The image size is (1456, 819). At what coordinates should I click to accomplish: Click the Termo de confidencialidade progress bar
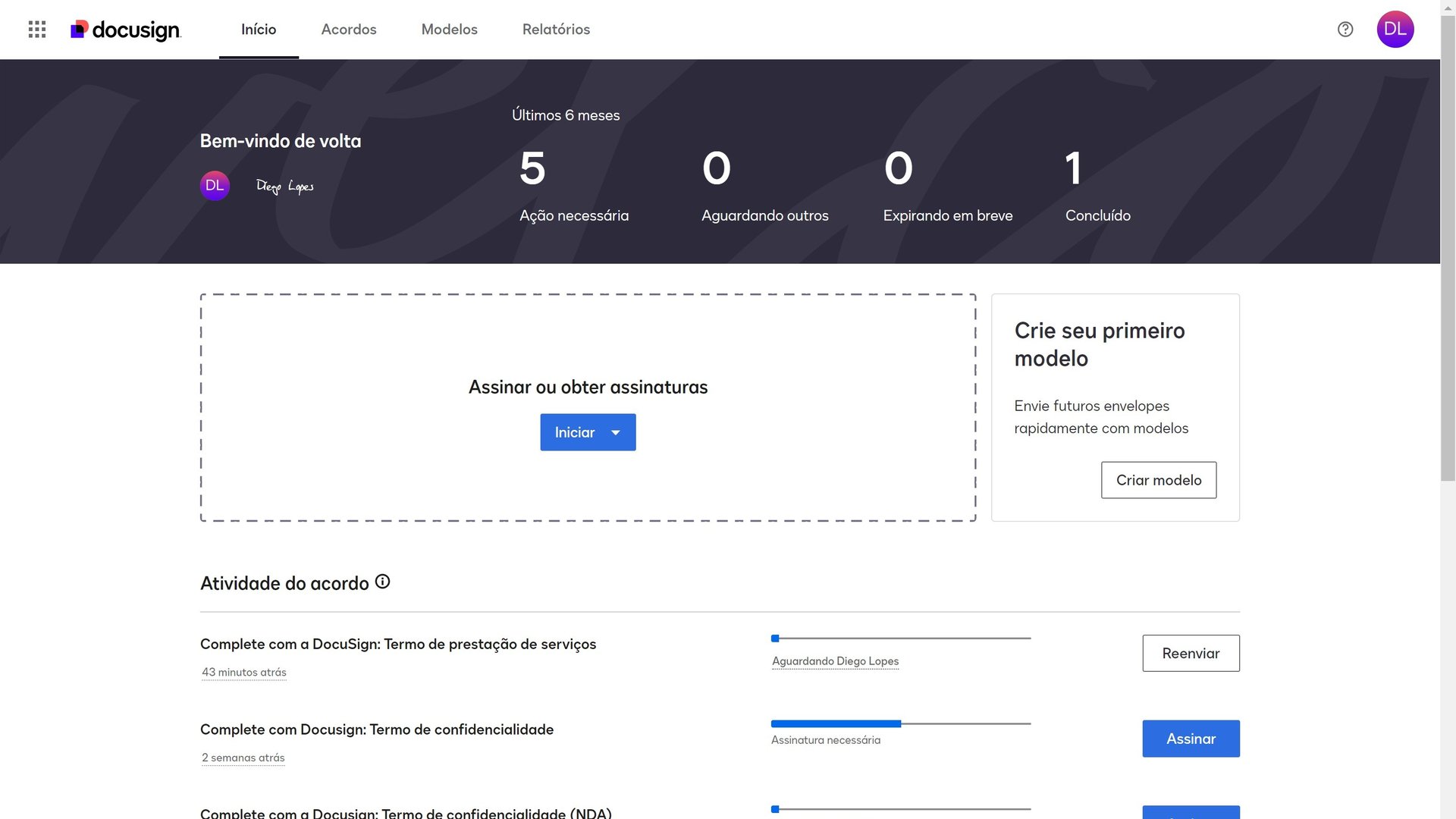[x=900, y=724]
